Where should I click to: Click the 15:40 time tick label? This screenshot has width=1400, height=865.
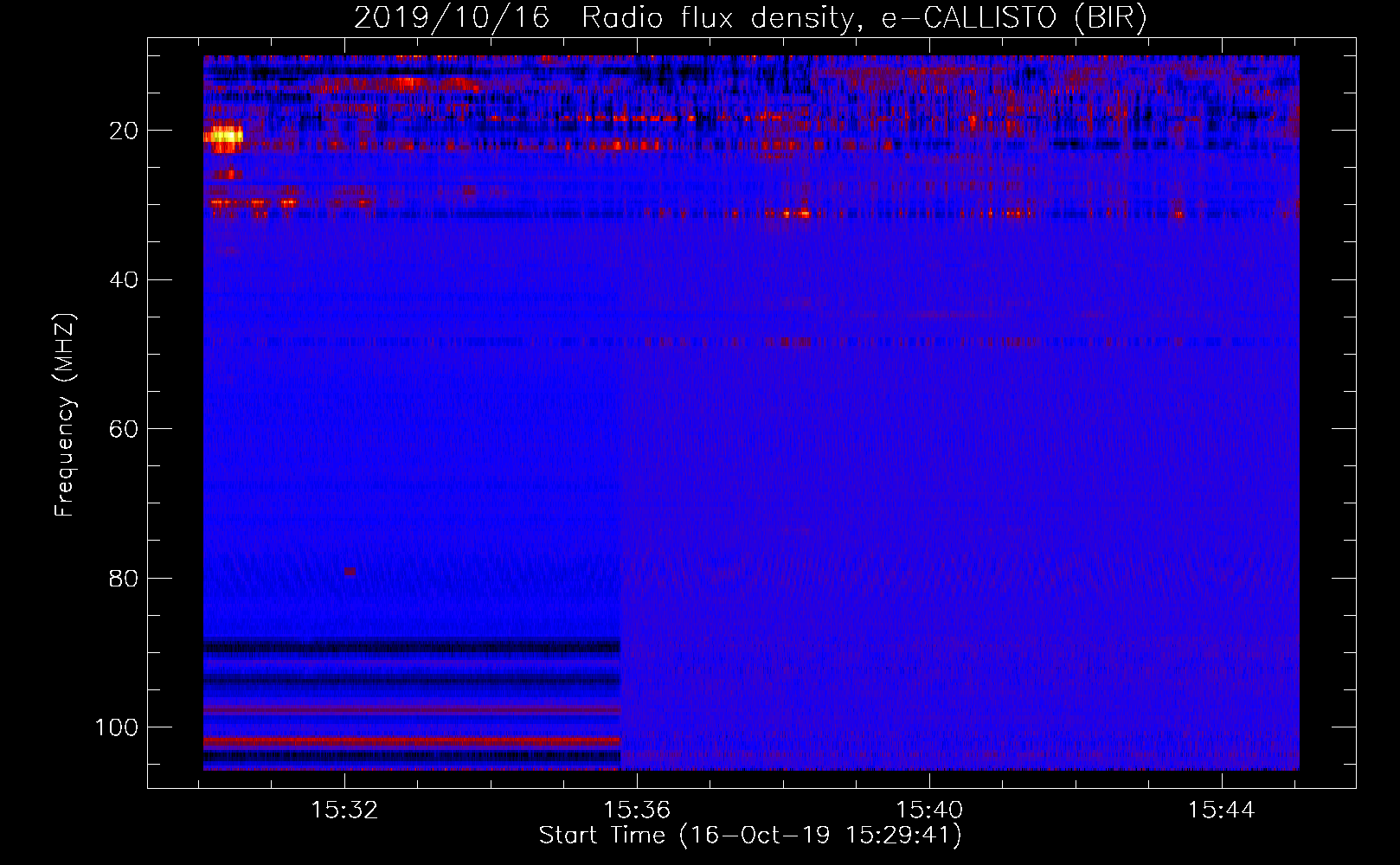pyautogui.click(x=929, y=811)
